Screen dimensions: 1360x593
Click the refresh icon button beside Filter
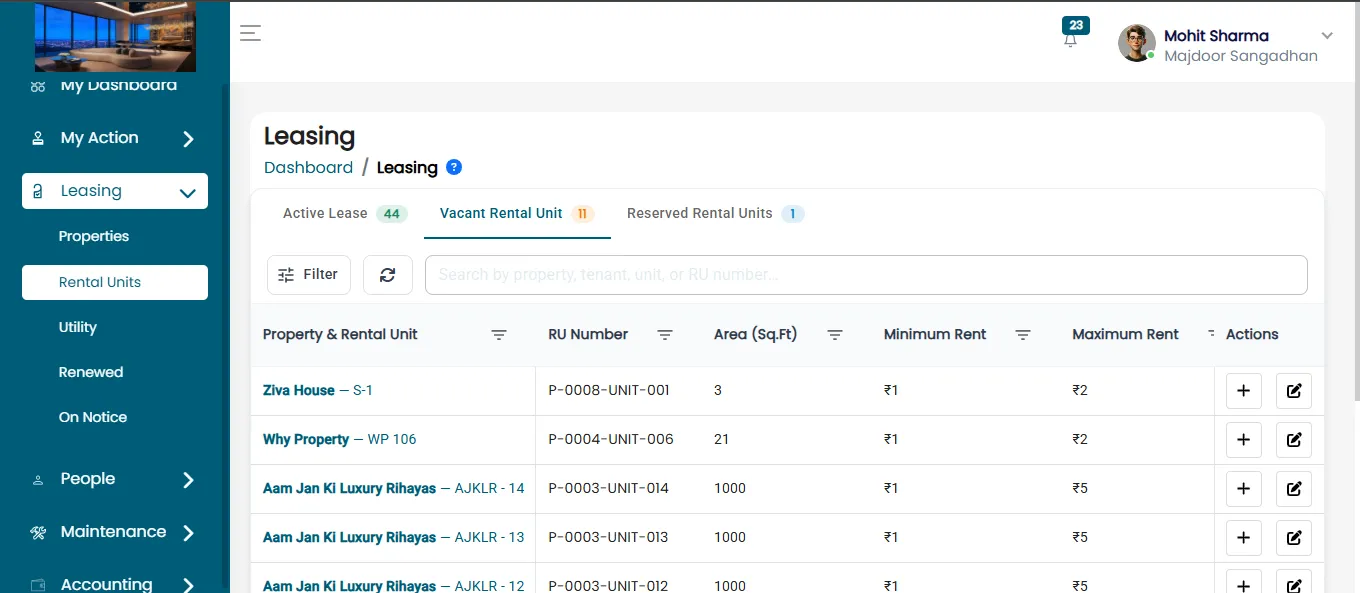pos(388,275)
